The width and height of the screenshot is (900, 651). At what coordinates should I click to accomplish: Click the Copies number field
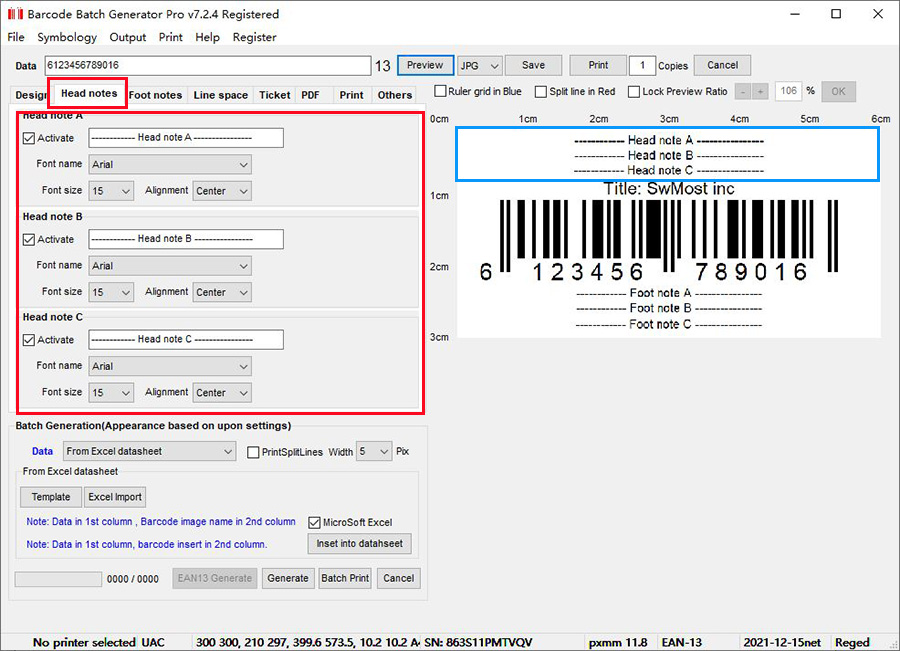pos(642,65)
